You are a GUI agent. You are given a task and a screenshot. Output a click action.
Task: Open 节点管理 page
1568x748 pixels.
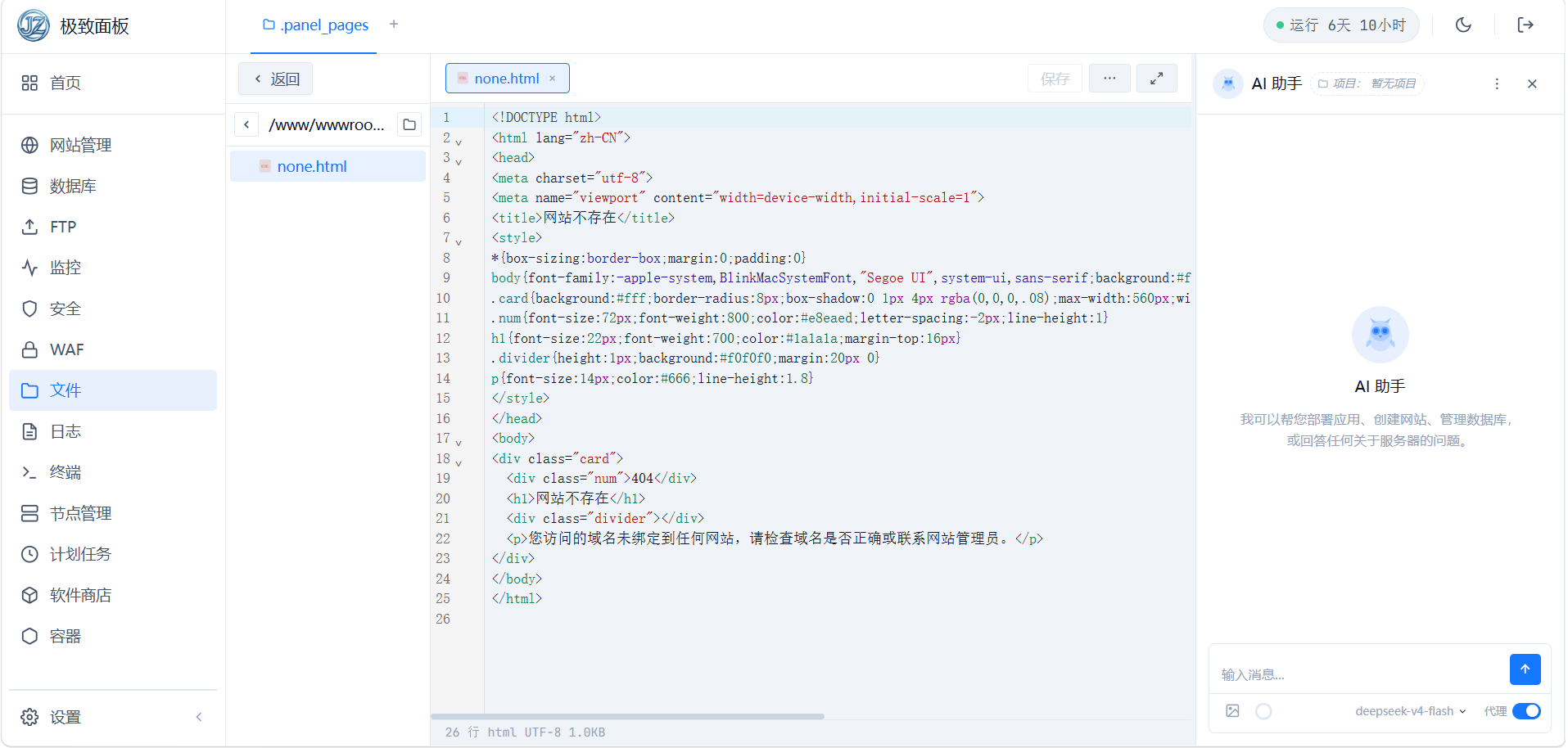pos(113,513)
